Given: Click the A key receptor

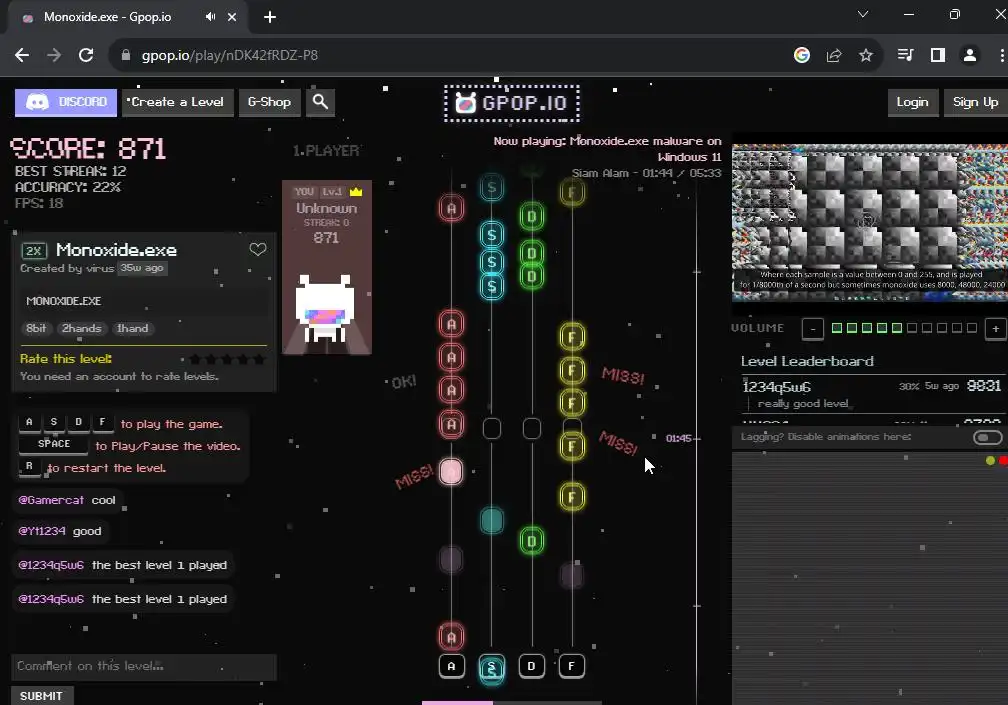Looking at the screenshot, I should pos(451,666).
